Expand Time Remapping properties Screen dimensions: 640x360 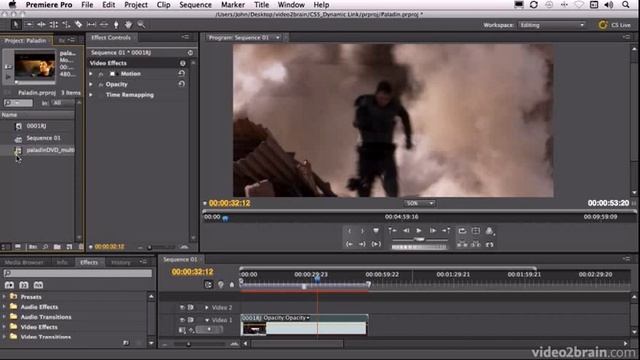coord(91,95)
